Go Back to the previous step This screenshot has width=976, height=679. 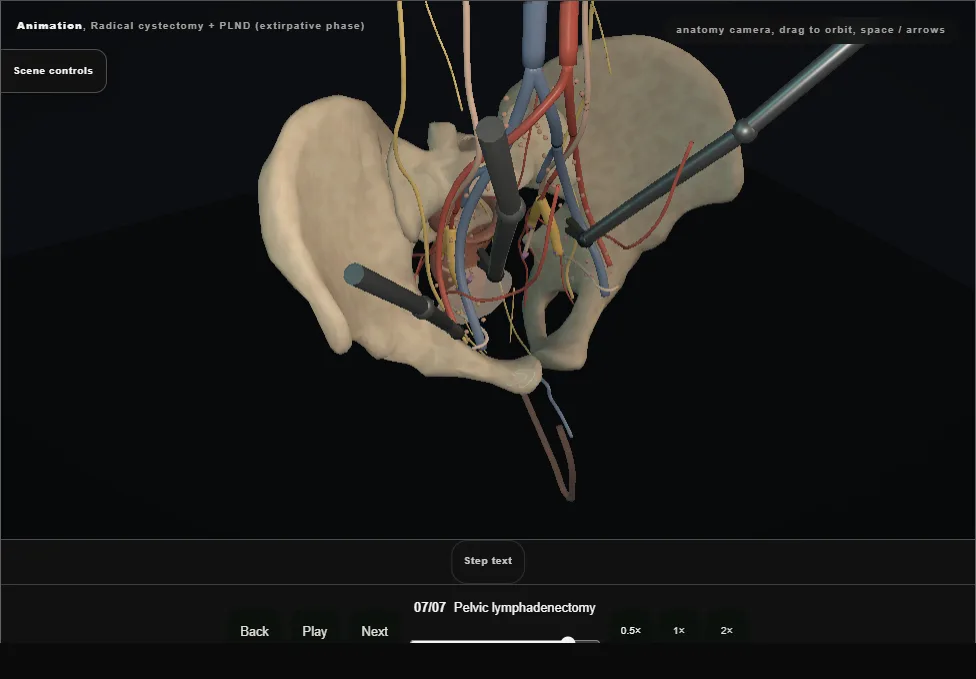click(255, 631)
